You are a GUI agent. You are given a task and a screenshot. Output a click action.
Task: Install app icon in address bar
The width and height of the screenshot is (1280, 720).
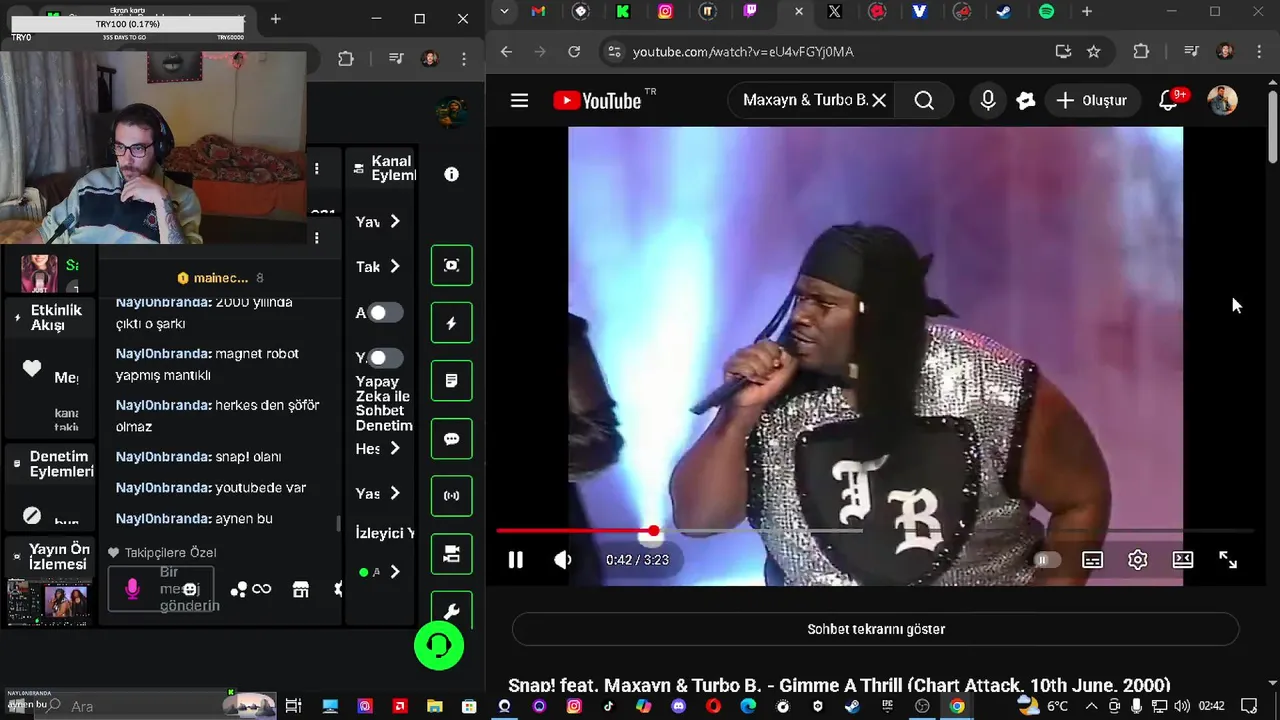1063,51
